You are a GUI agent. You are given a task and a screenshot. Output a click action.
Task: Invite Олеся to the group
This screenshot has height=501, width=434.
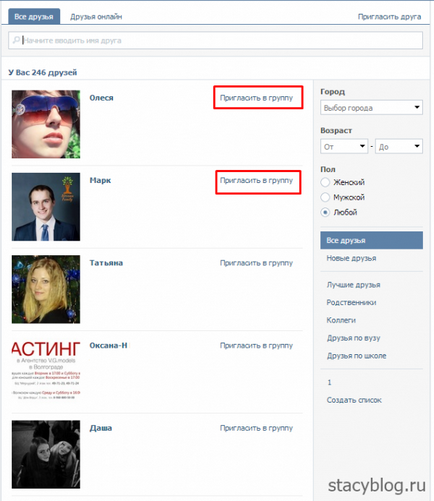256,98
